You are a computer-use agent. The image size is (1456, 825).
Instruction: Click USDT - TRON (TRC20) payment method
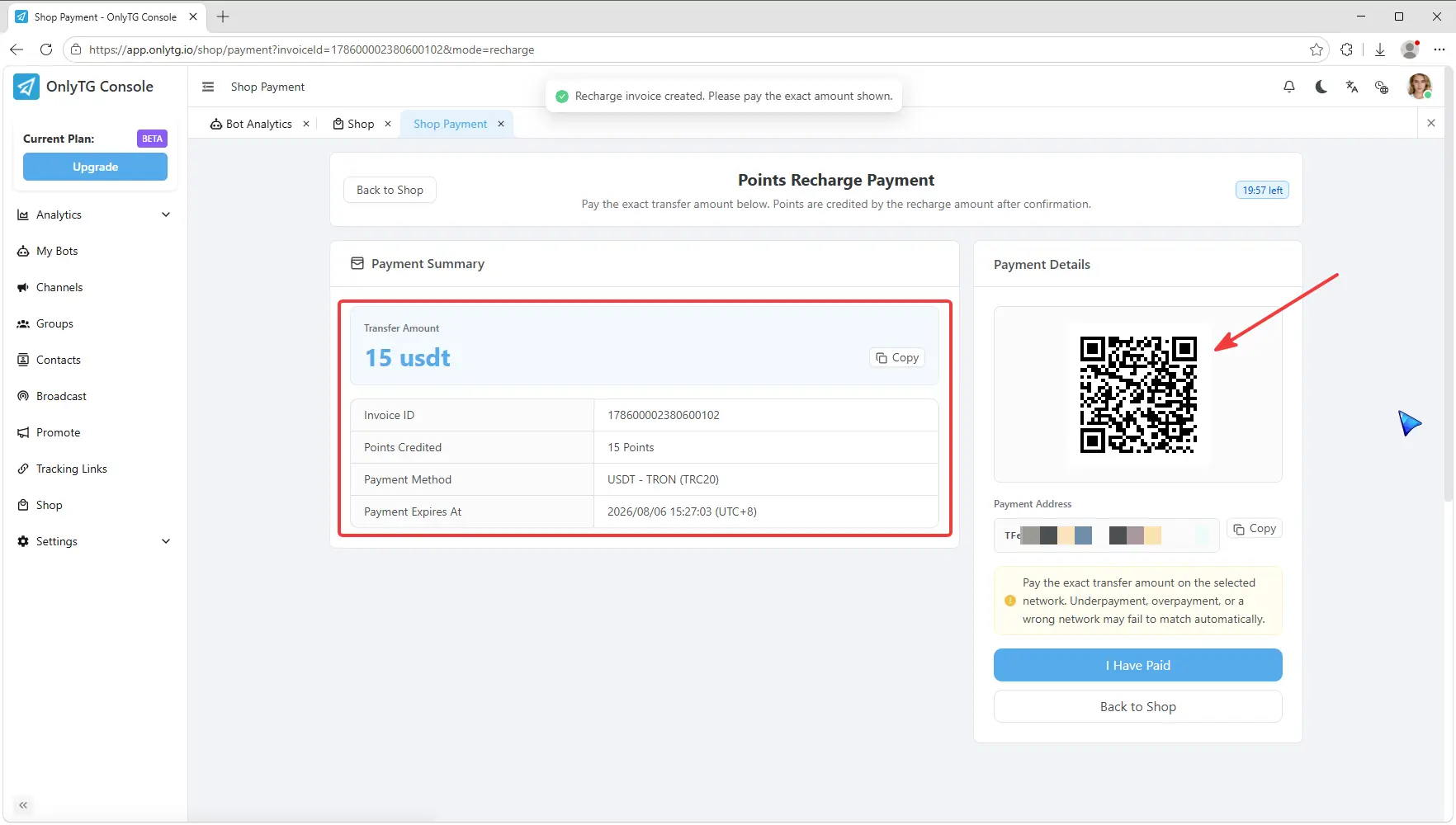click(663, 479)
